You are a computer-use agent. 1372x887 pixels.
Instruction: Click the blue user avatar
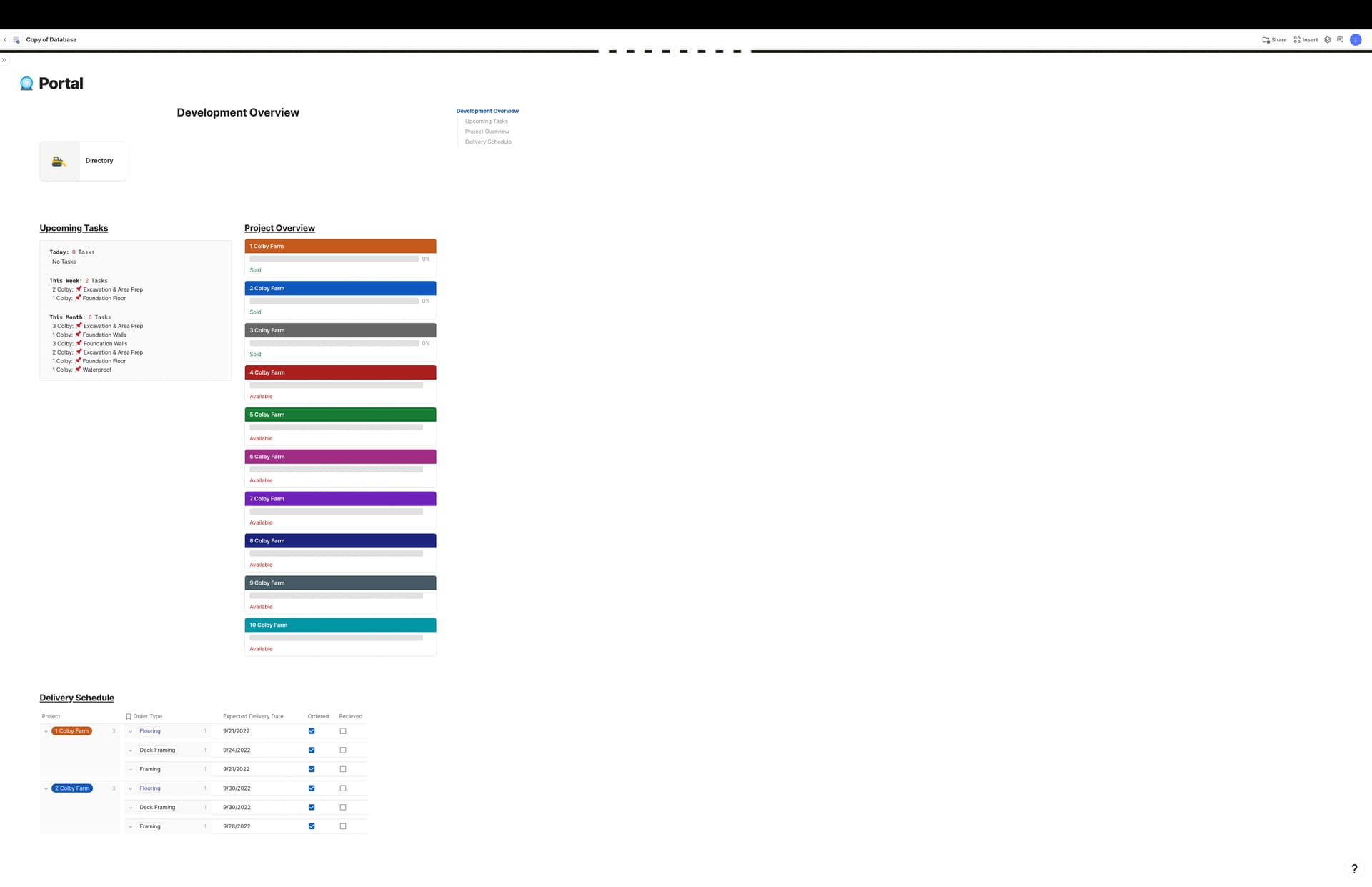click(x=1356, y=40)
